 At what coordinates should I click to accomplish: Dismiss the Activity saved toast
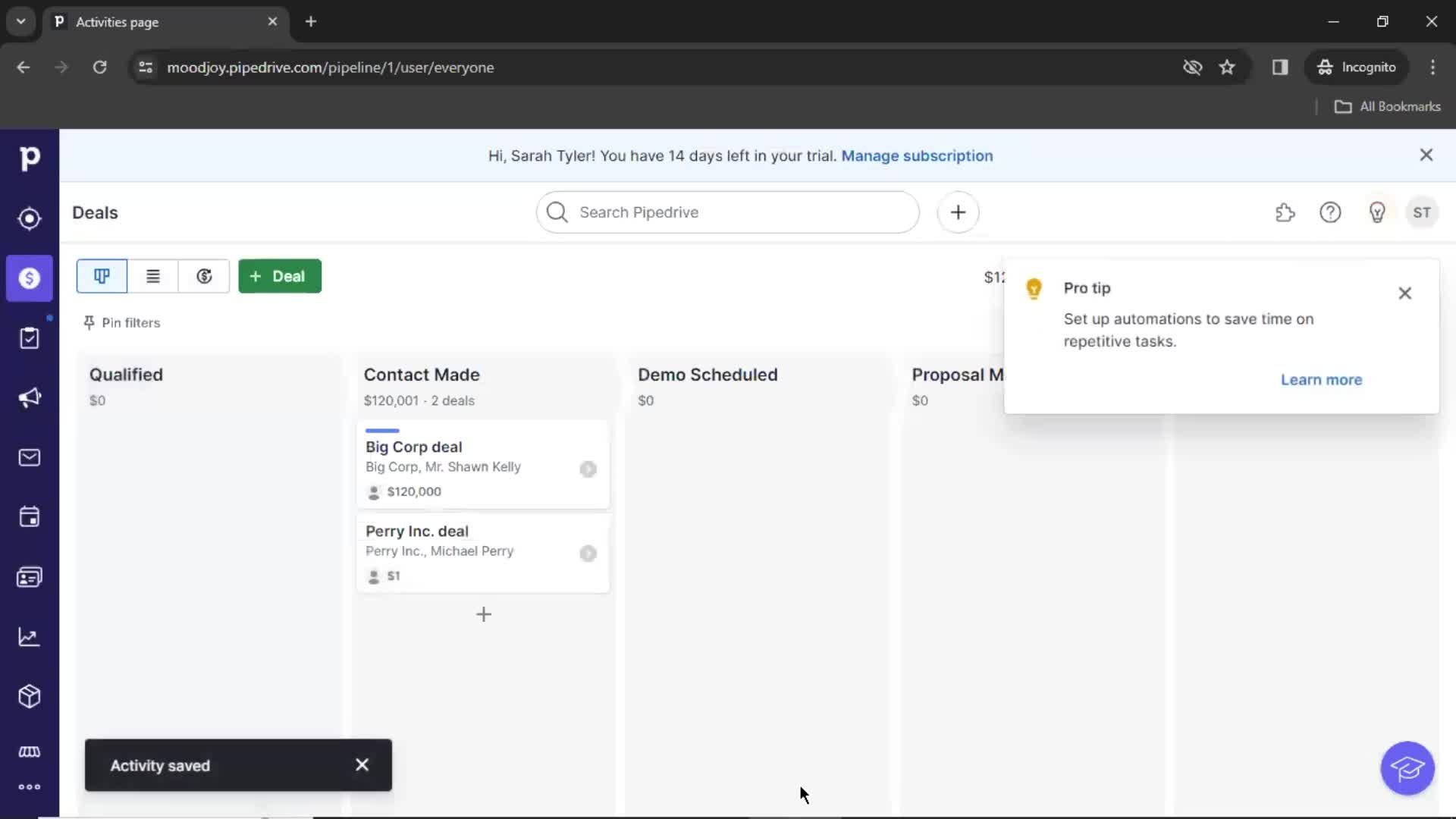tap(362, 765)
